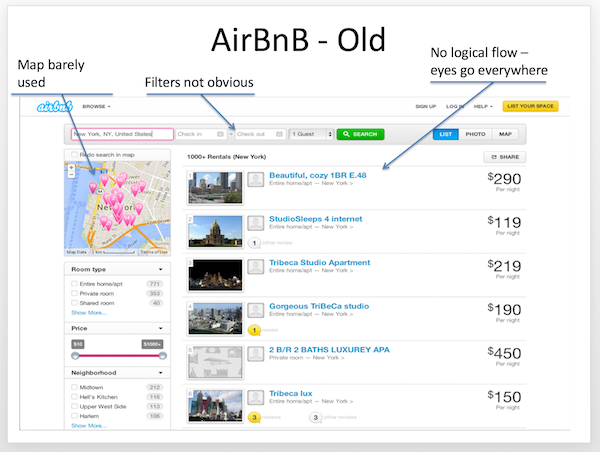
Task: Open StudioSleeps 4 internet listing title
Action: tap(316, 219)
